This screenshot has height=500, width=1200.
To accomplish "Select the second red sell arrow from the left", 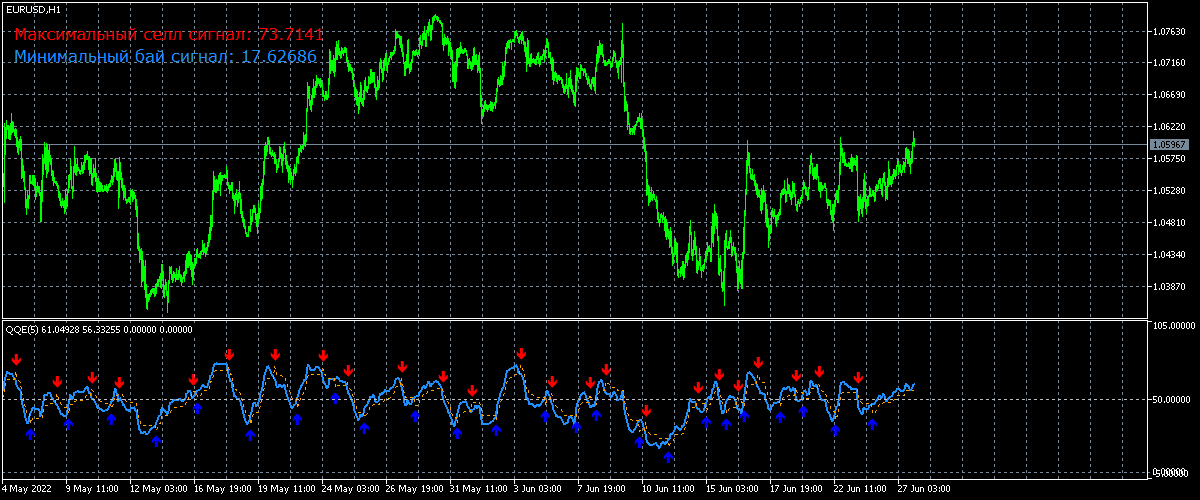I will pos(57,382).
